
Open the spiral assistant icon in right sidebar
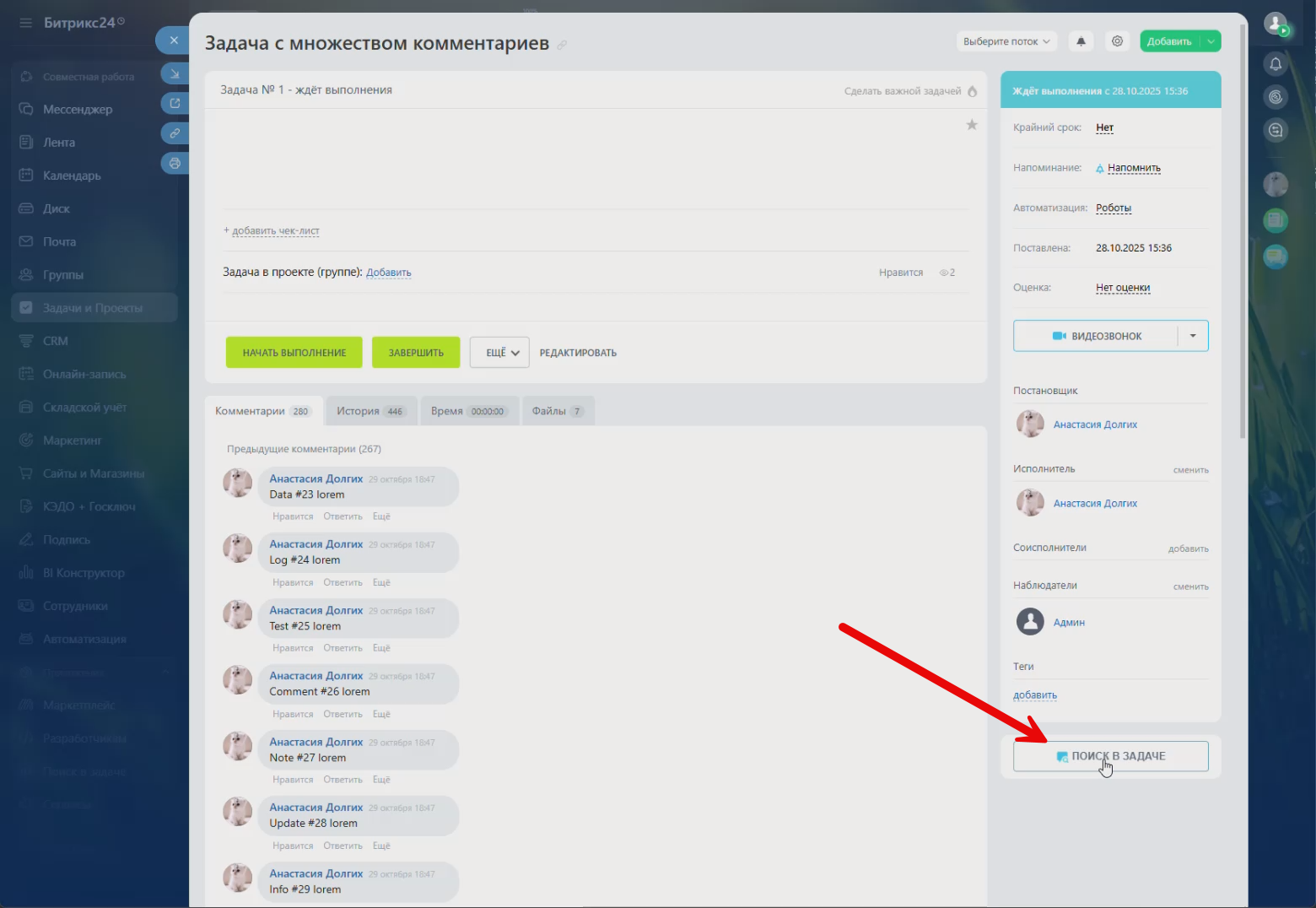(x=1276, y=97)
